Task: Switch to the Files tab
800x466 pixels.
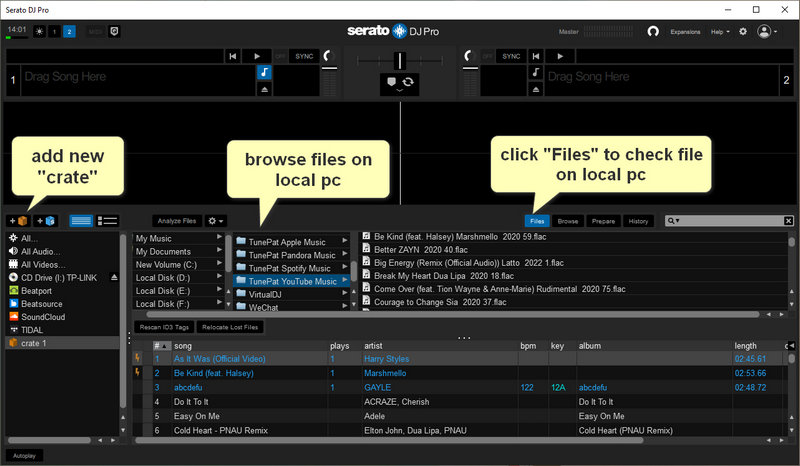Action: point(537,221)
